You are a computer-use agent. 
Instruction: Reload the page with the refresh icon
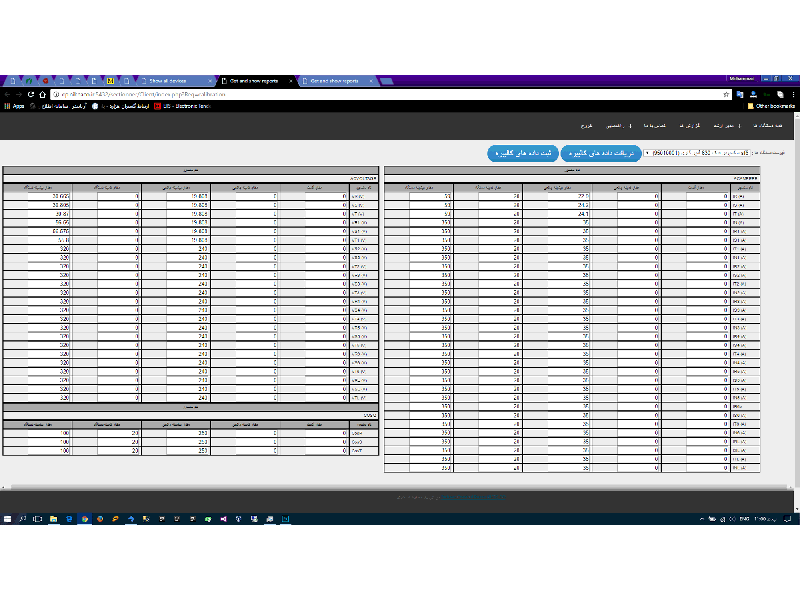pos(31,94)
